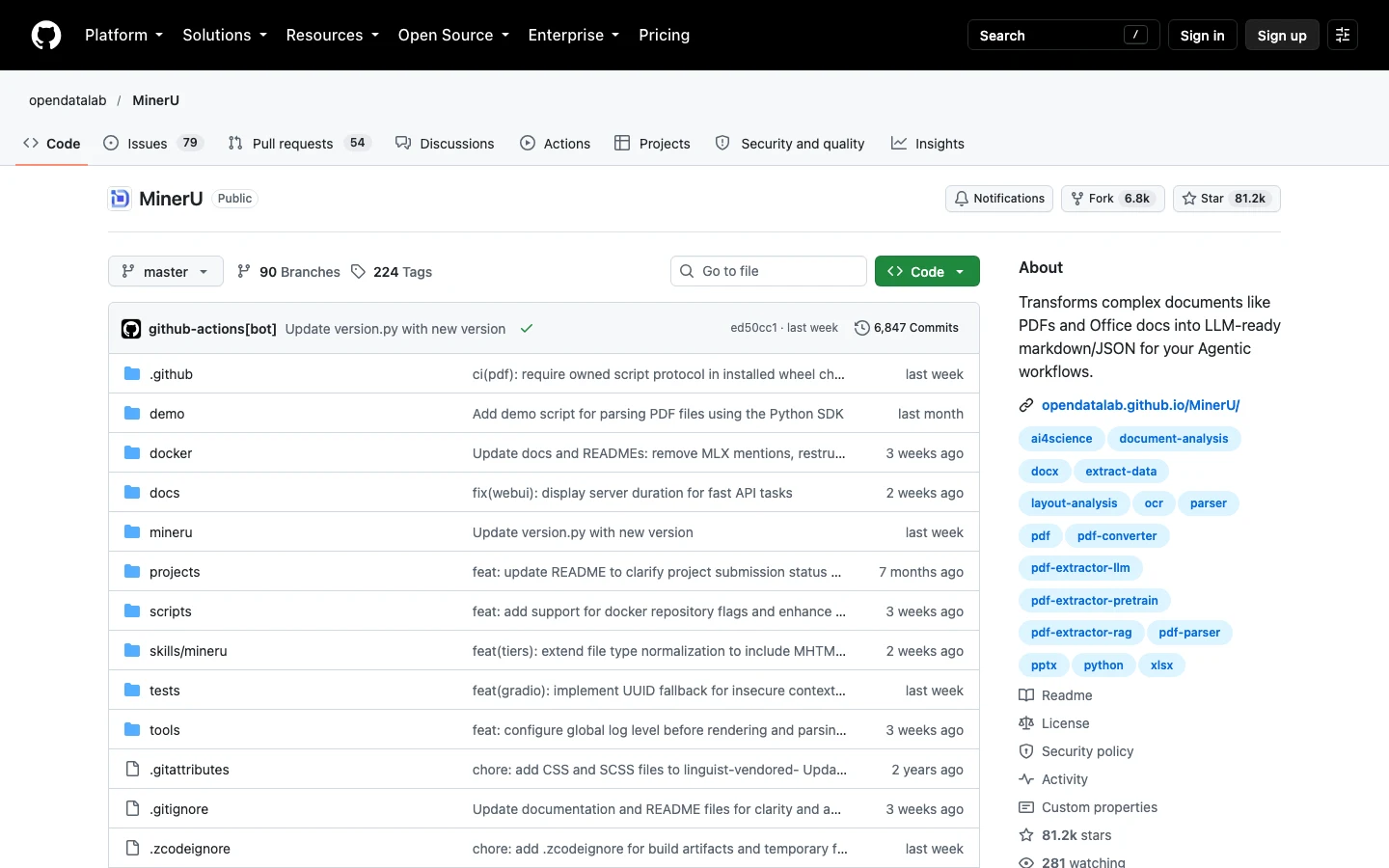
Task: Expand the Resources menu
Action: point(333,35)
